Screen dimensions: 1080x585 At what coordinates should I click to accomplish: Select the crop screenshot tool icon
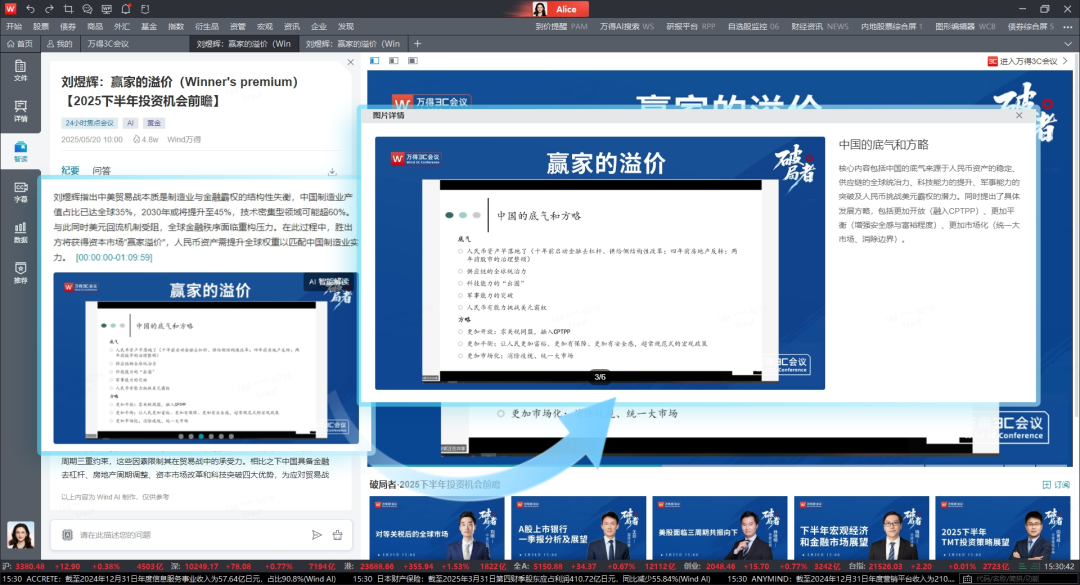pyautogui.click(x=68, y=9)
